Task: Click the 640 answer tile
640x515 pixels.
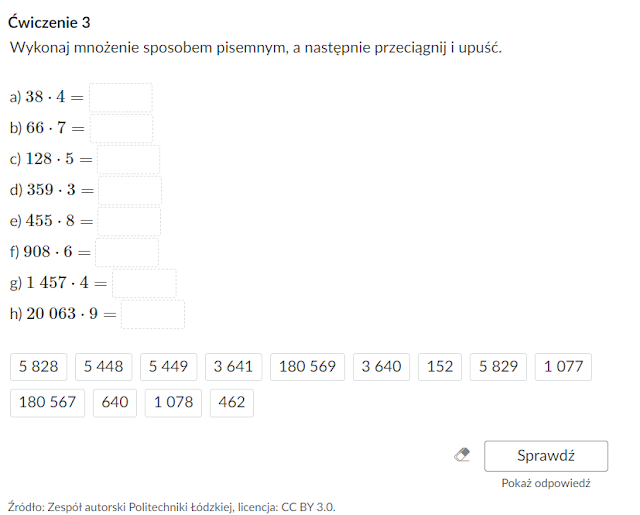Action: point(115,403)
